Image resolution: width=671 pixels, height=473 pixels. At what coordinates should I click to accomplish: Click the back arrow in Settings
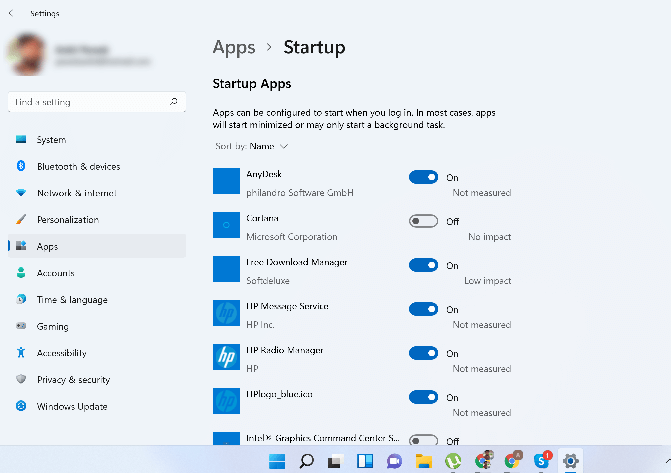coord(11,13)
